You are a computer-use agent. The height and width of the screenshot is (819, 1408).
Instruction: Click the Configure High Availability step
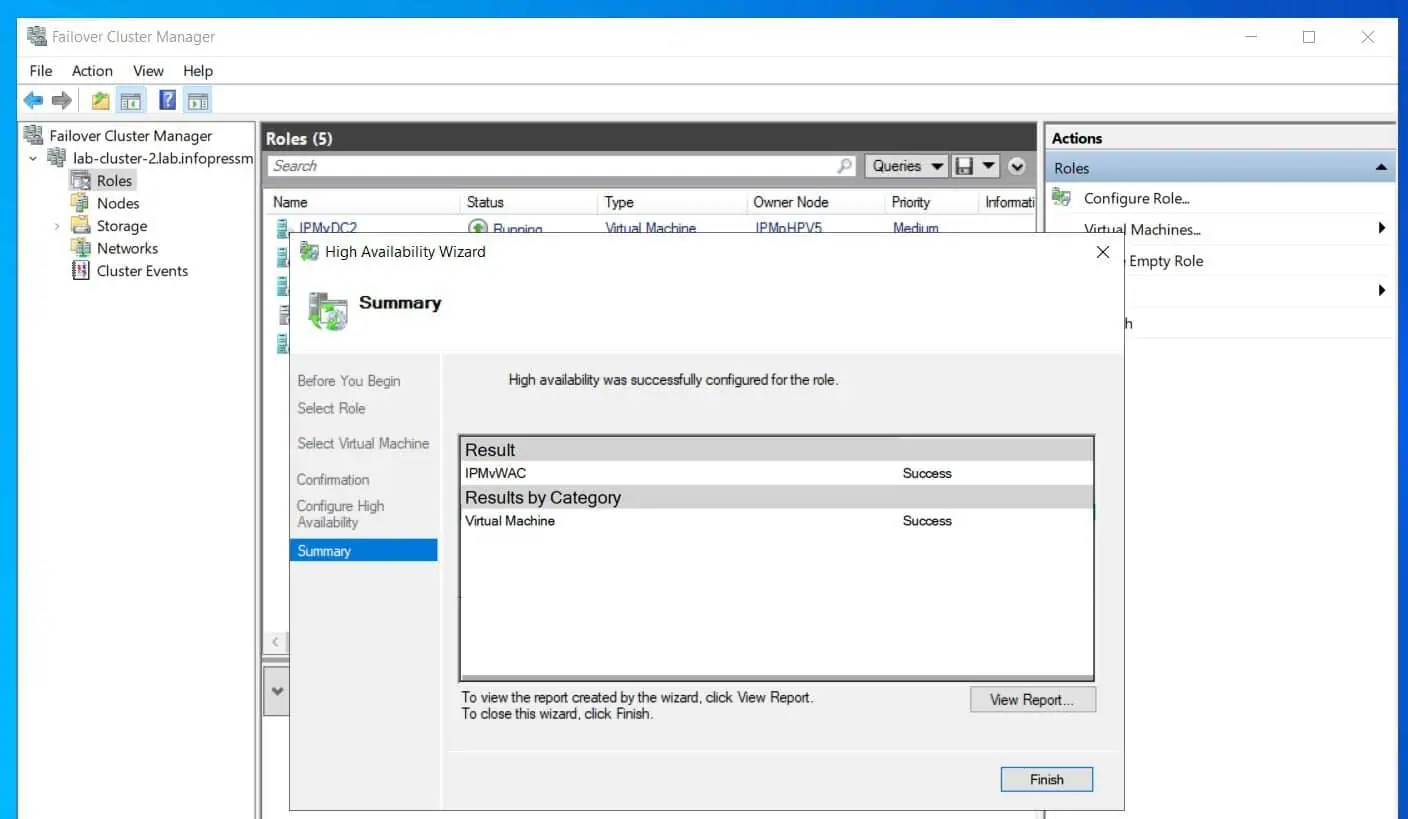tap(341, 514)
